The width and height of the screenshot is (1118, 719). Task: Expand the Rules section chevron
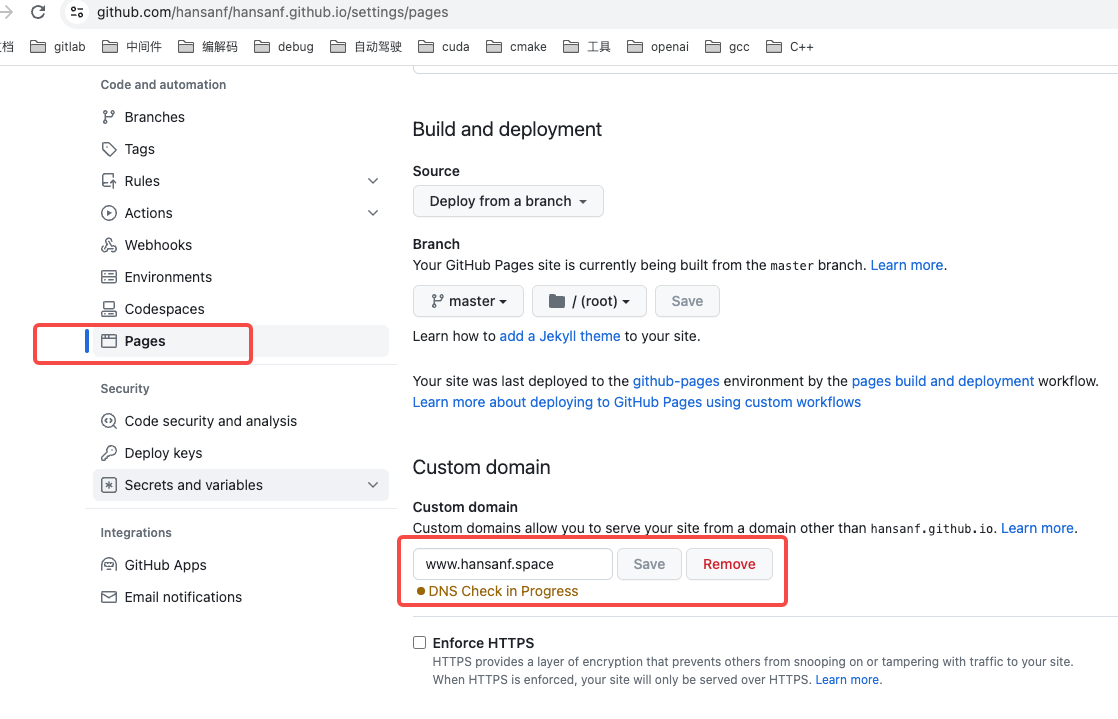click(373, 181)
